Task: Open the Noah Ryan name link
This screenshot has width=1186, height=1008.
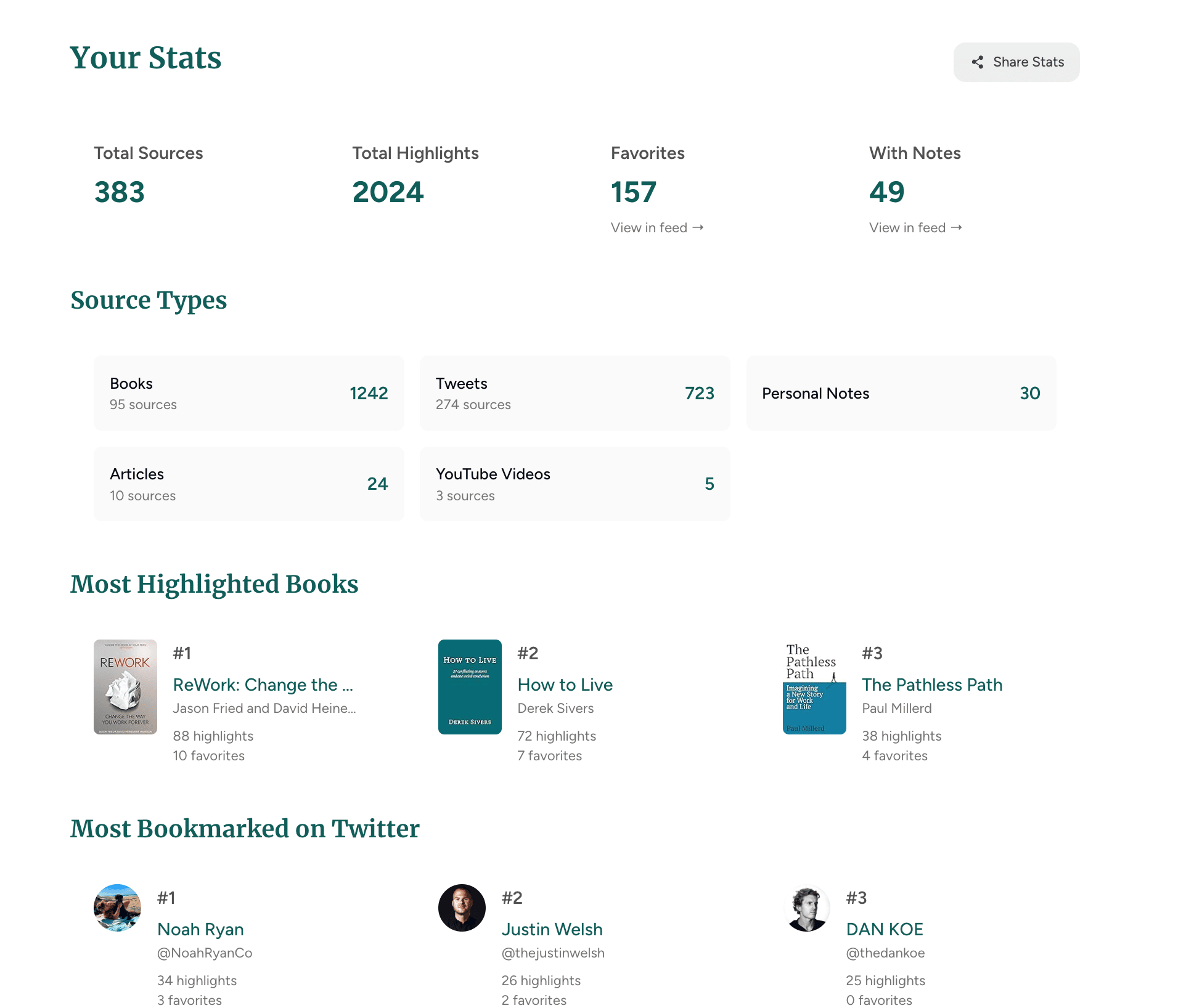Action: coord(200,930)
